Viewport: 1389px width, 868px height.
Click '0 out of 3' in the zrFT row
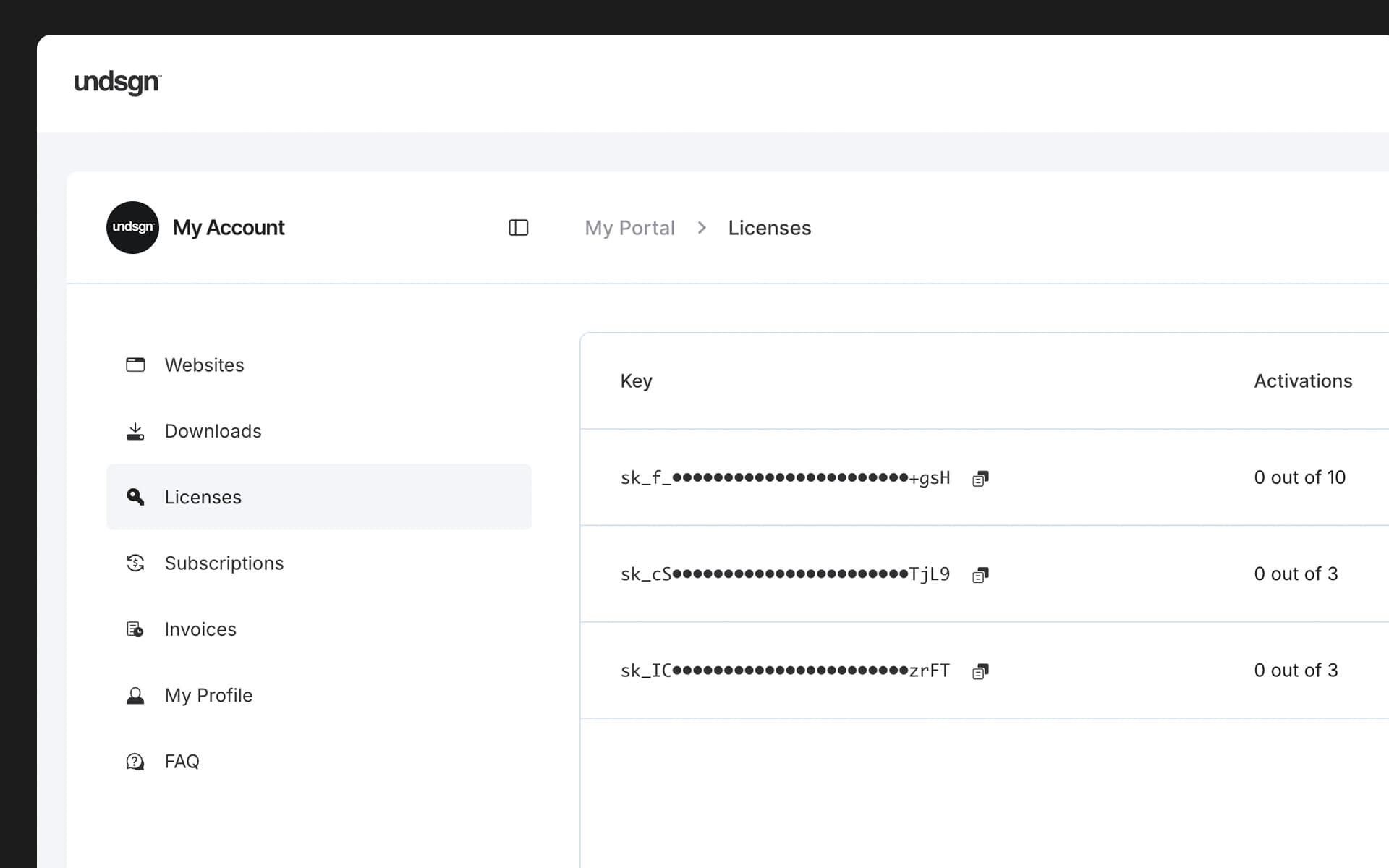click(x=1296, y=670)
